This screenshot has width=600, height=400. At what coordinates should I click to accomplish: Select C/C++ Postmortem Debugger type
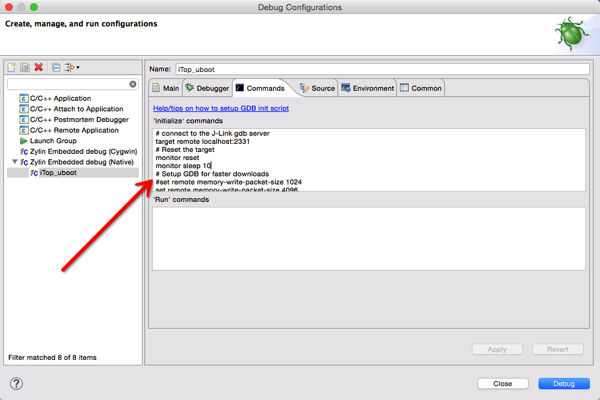pos(79,120)
